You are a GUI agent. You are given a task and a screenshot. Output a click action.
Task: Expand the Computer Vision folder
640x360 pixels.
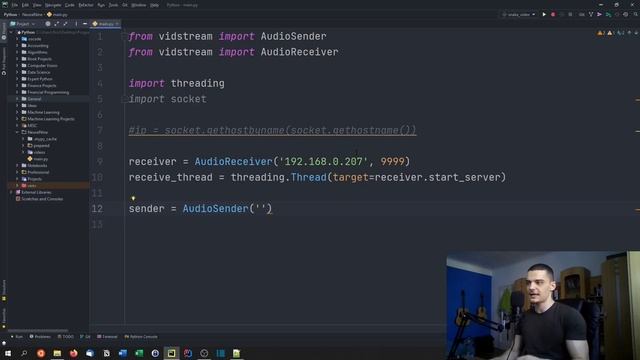(17, 66)
